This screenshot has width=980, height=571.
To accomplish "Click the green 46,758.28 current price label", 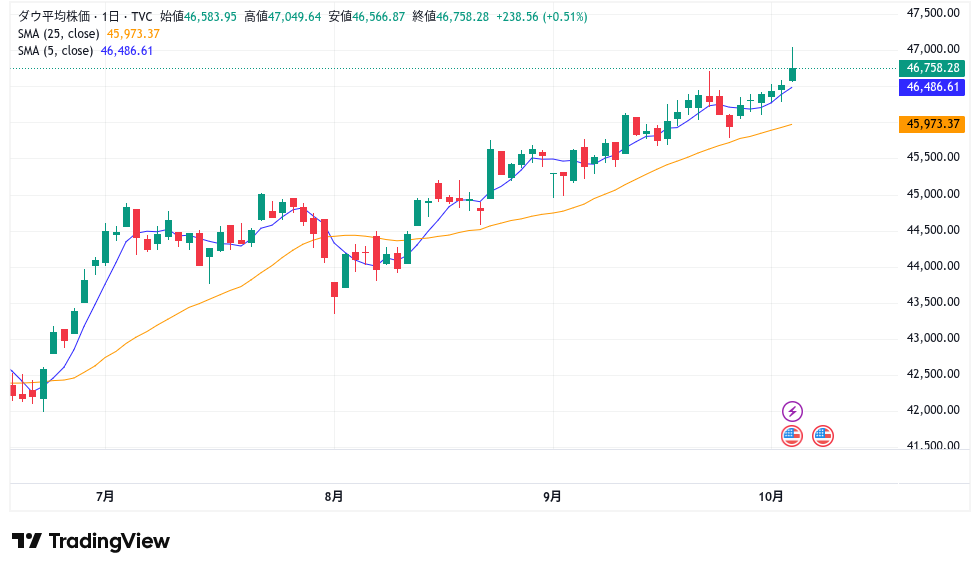I will pyautogui.click(x=932, y=68).
